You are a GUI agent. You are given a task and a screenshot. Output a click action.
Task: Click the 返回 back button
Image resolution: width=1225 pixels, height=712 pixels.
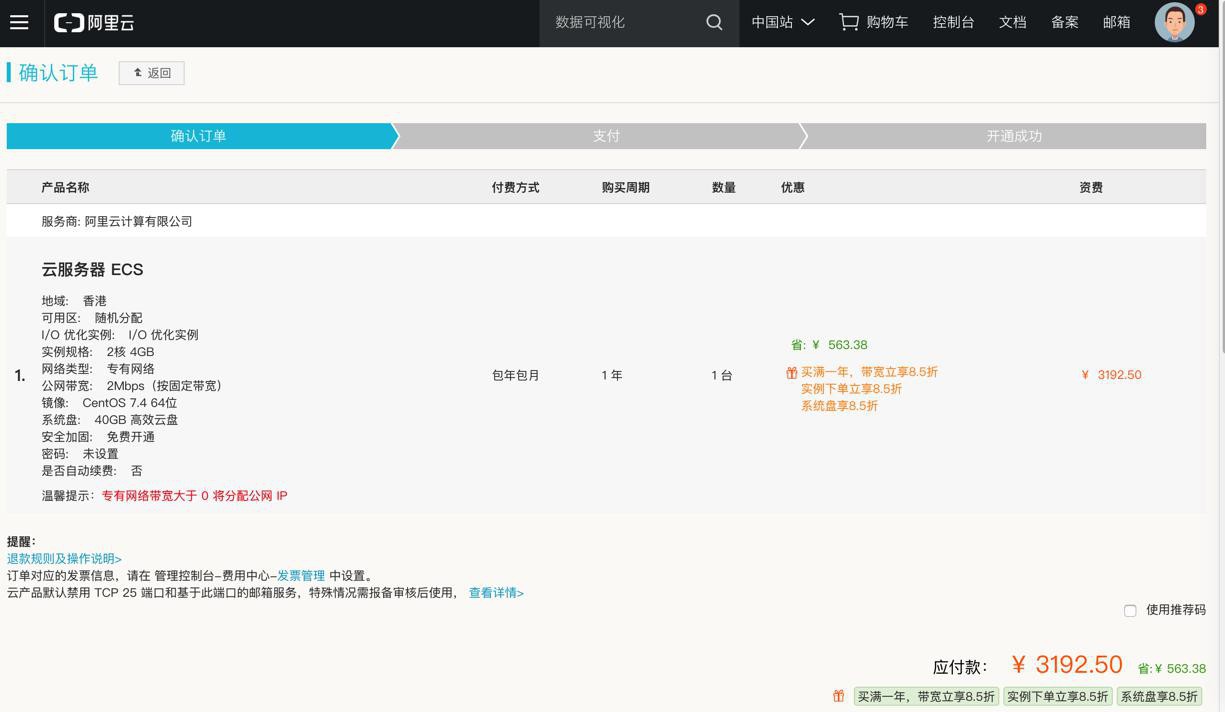152,73
